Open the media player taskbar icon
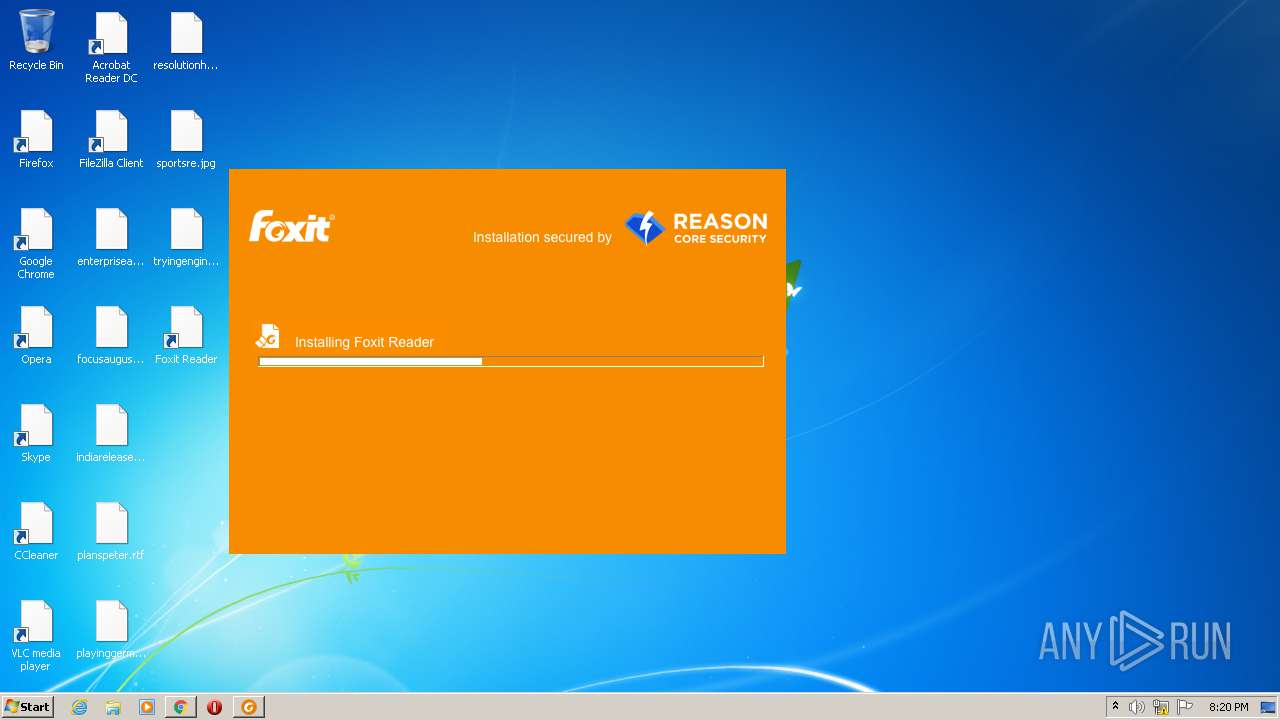Image resolution: width=1280 pixels, height=720 pixels. [x=147, y=707]
